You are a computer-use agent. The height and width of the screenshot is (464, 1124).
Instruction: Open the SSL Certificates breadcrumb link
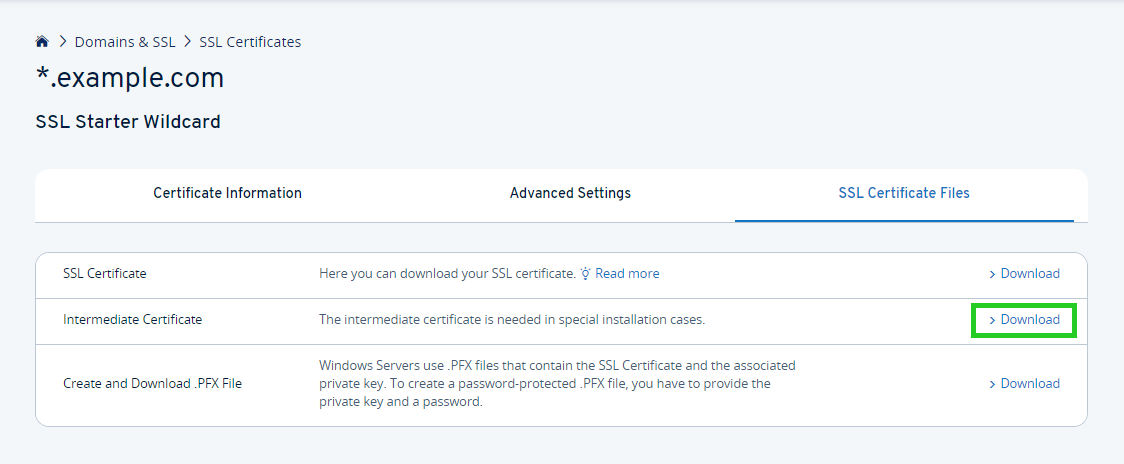[x=250, y=42]
